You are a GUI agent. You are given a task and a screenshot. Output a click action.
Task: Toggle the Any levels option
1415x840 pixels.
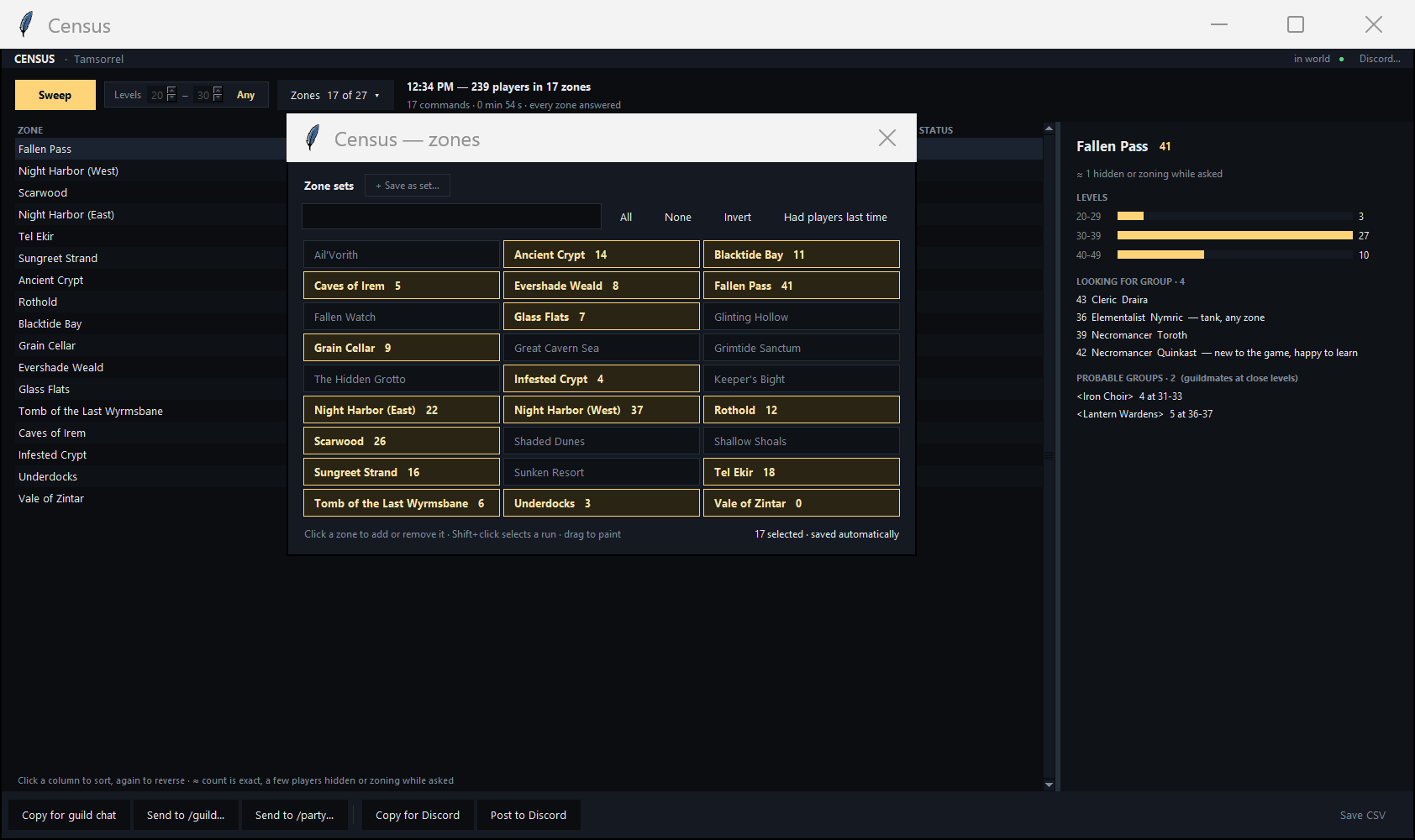point(245,95)
